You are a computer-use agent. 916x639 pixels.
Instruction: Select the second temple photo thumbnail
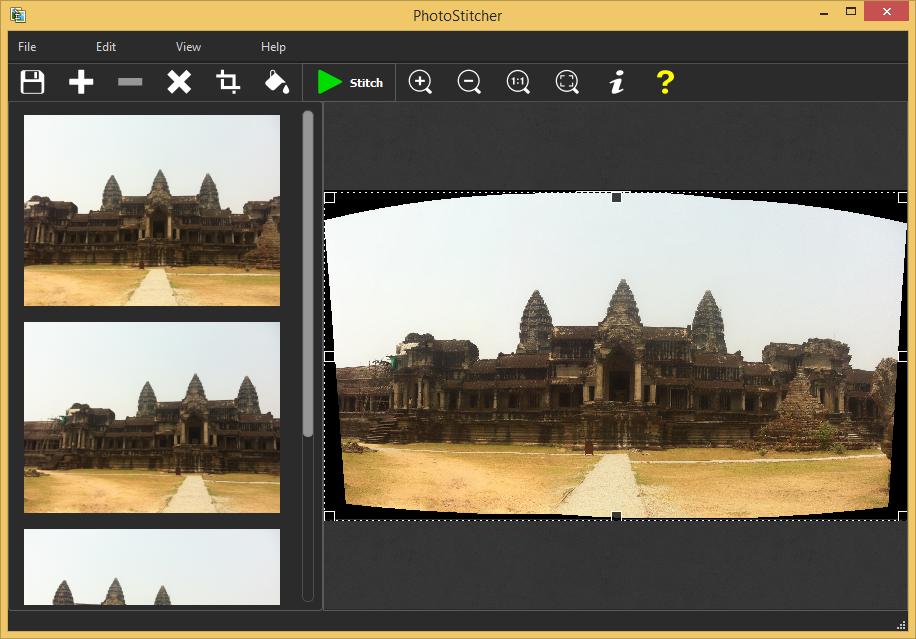click(151, 417)
